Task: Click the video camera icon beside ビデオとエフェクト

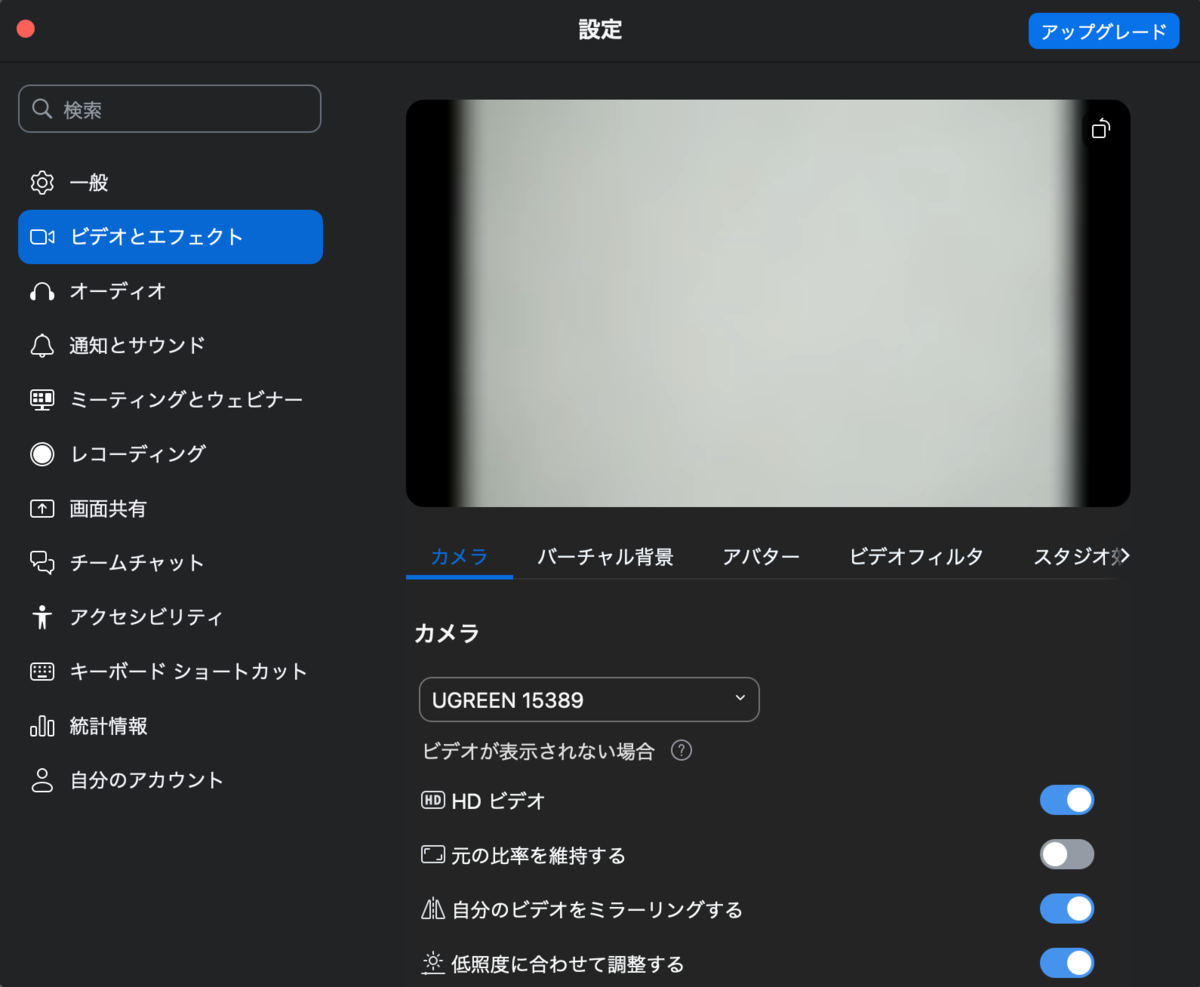Action: [42, 237]
